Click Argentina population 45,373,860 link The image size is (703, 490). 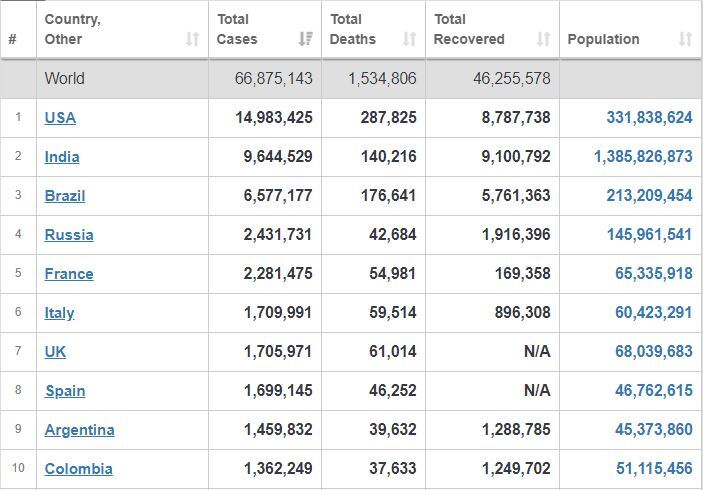pos(654,429)
